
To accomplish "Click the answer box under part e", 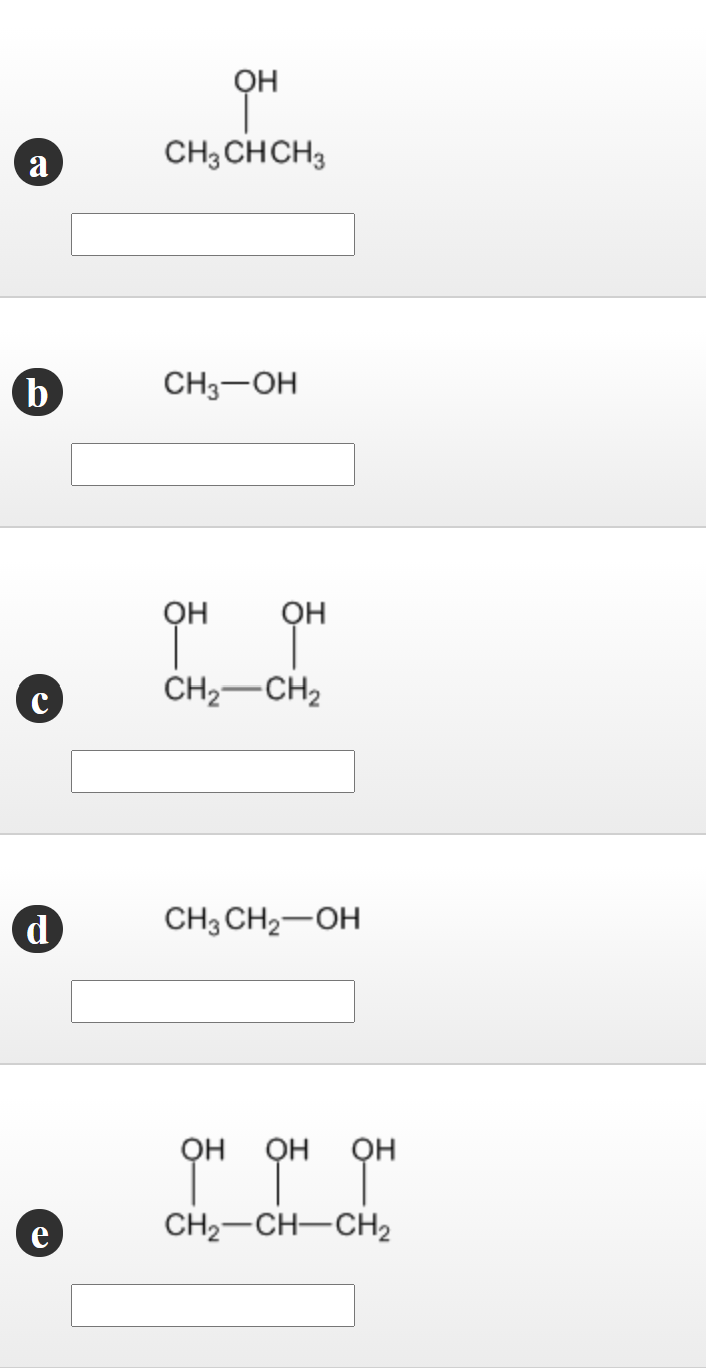I will pos(212,1305).
